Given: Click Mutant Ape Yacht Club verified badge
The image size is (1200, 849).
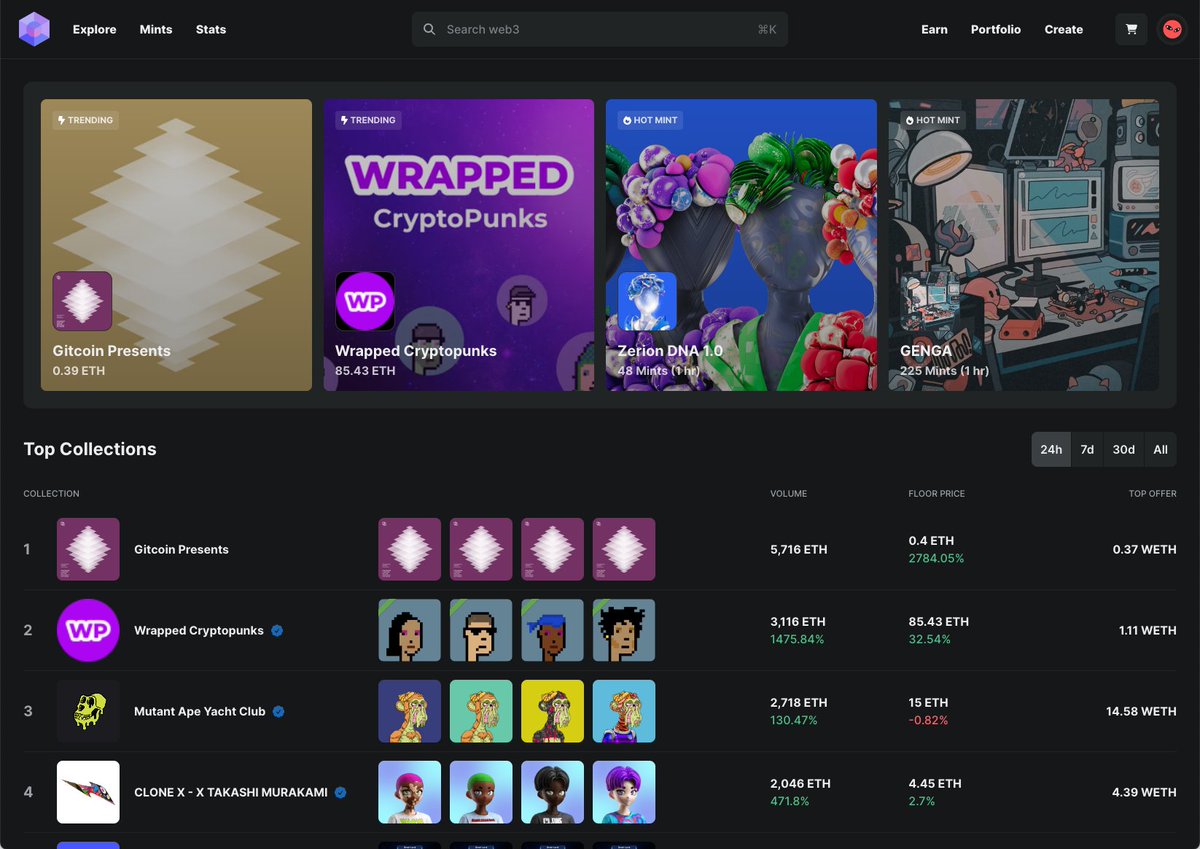Looking at the screenshot, I should point(279,711).
